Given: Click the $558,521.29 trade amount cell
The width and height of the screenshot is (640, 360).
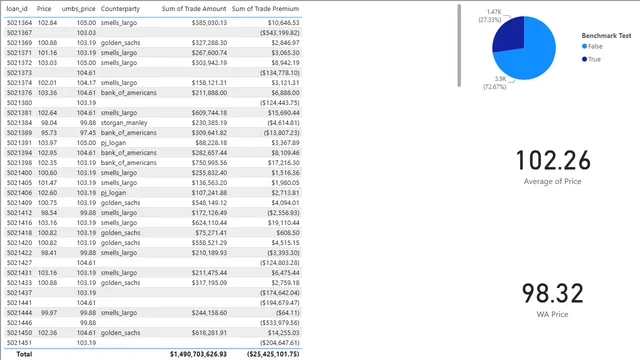Looking at the screenshot, I should 209,242.
